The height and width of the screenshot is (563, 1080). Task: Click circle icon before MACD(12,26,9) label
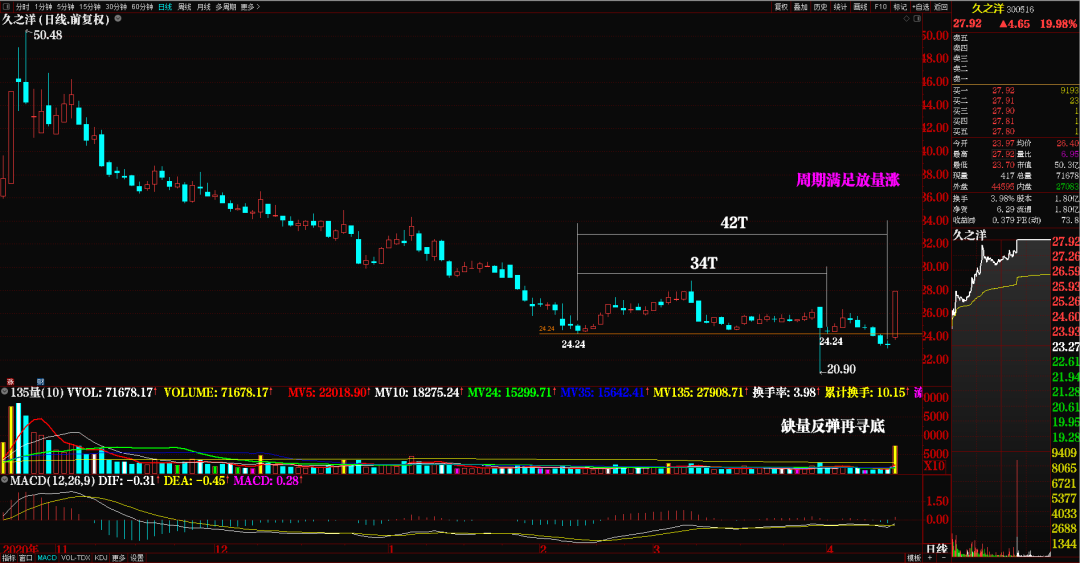click(x=5, y=480)
